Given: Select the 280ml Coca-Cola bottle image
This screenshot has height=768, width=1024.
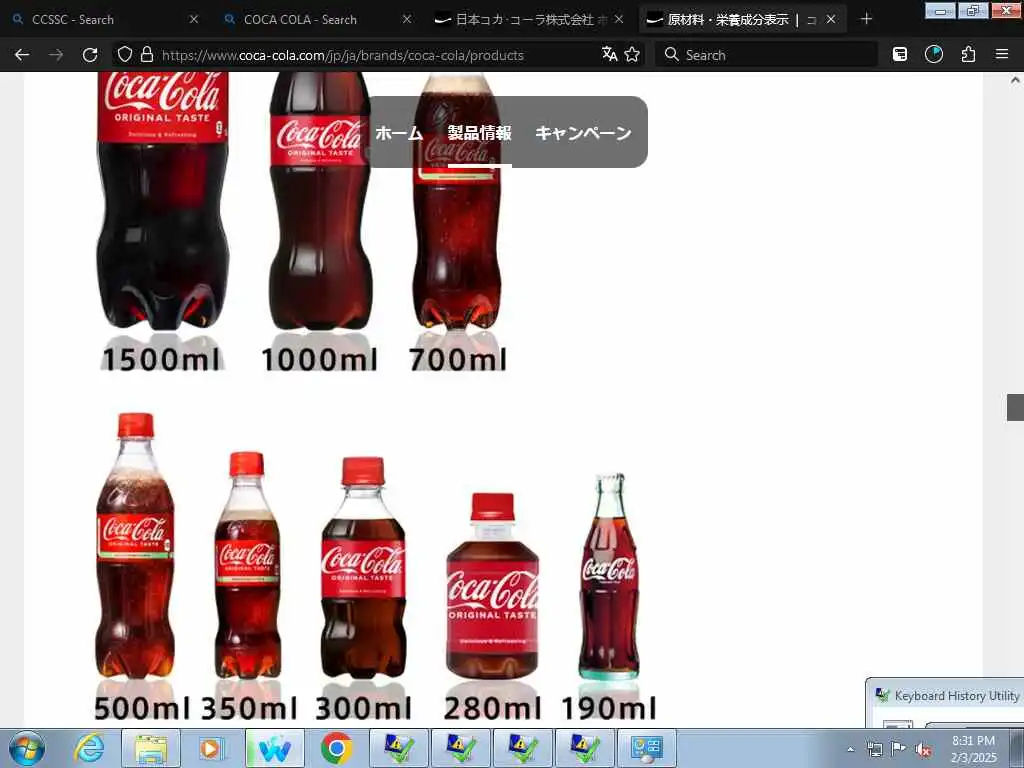Looking at the screenshot, I should point(492,586).
